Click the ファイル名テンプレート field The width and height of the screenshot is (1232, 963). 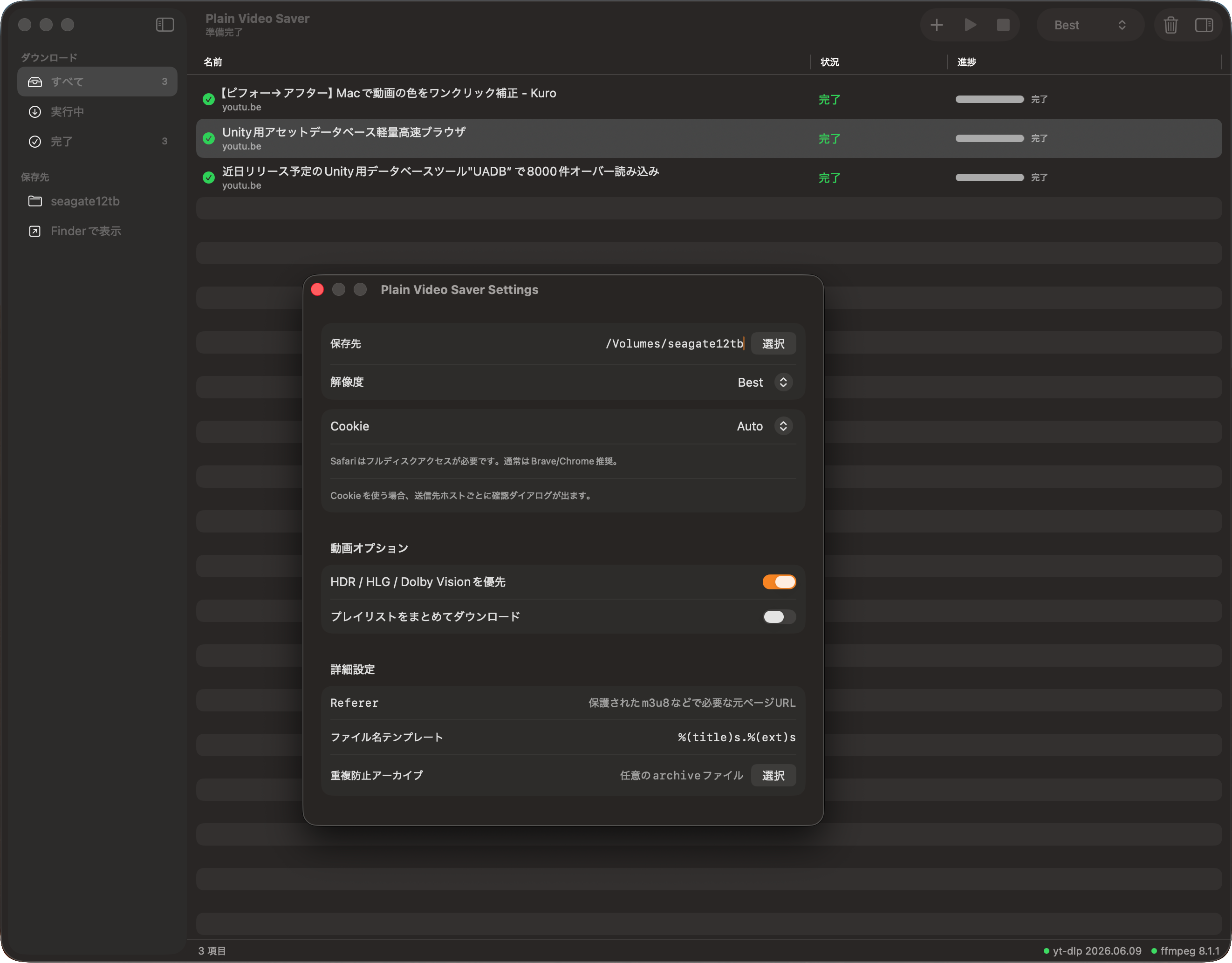[x=736, y=738]
